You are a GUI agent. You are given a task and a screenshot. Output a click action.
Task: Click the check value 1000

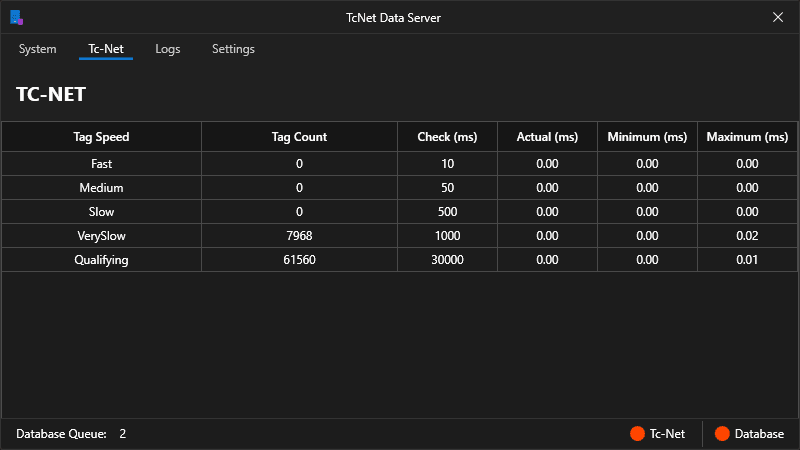pyautogui.click(x=447, y=236)
